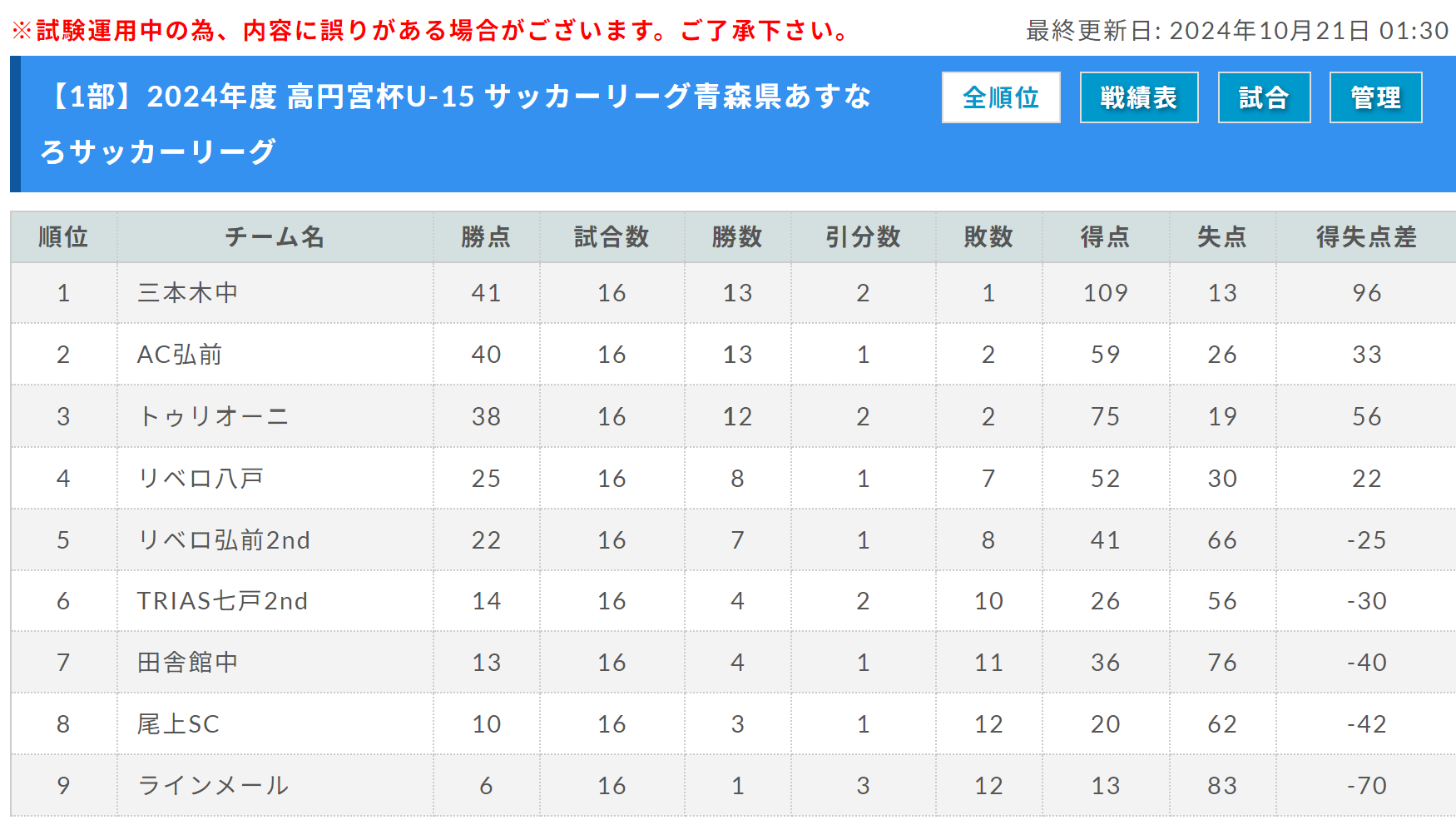Click the league title heading text
This screenshot has width=1456, height=820.
(x=456, y=124)
